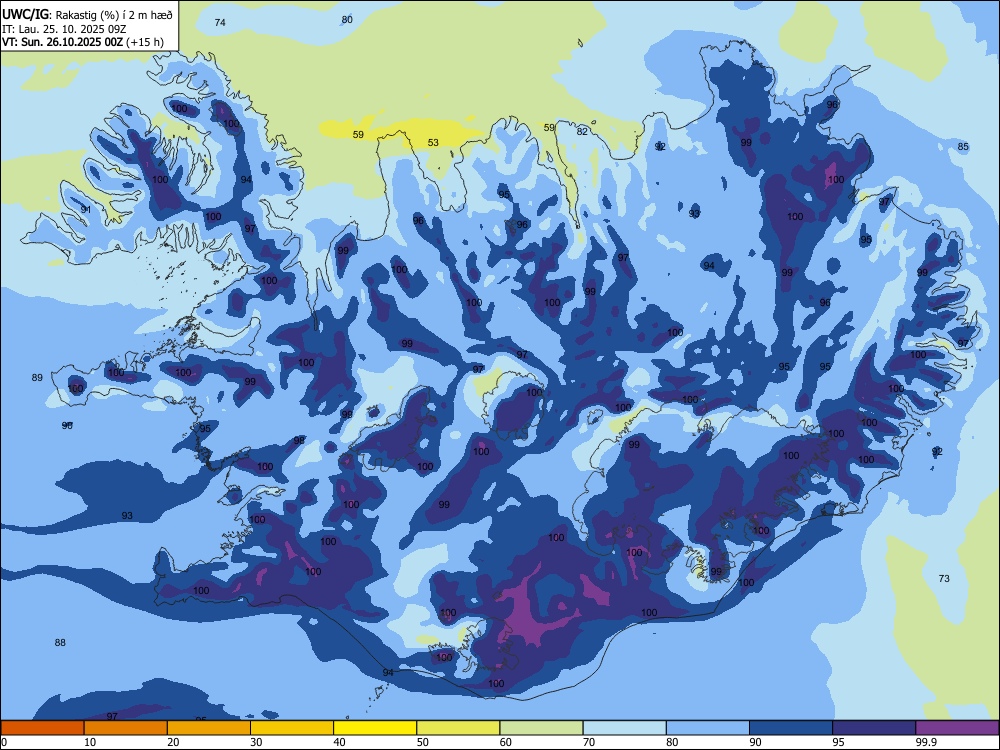Screen dimensions: 1000x750
Task: Select the purple legend swatch above 99.9
Action: (x=957, y=728)
